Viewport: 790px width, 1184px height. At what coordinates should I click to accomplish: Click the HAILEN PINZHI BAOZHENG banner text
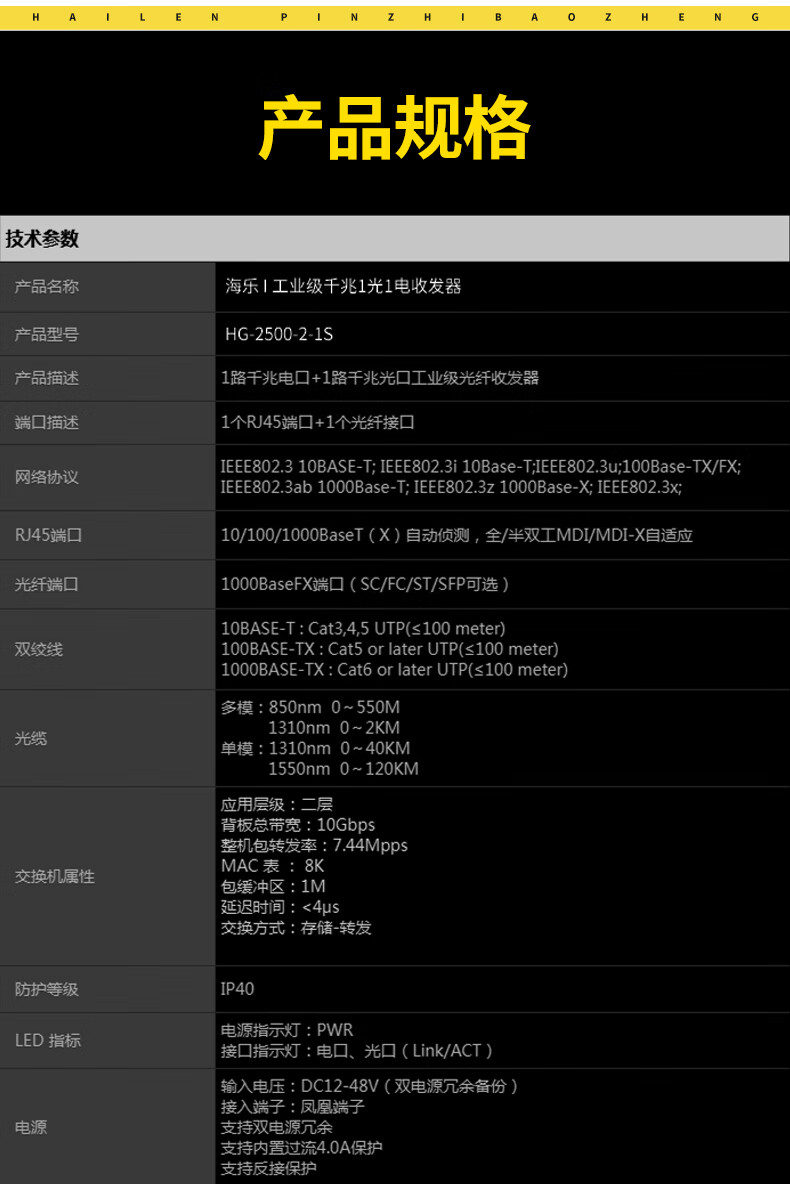tap(395, 17)
